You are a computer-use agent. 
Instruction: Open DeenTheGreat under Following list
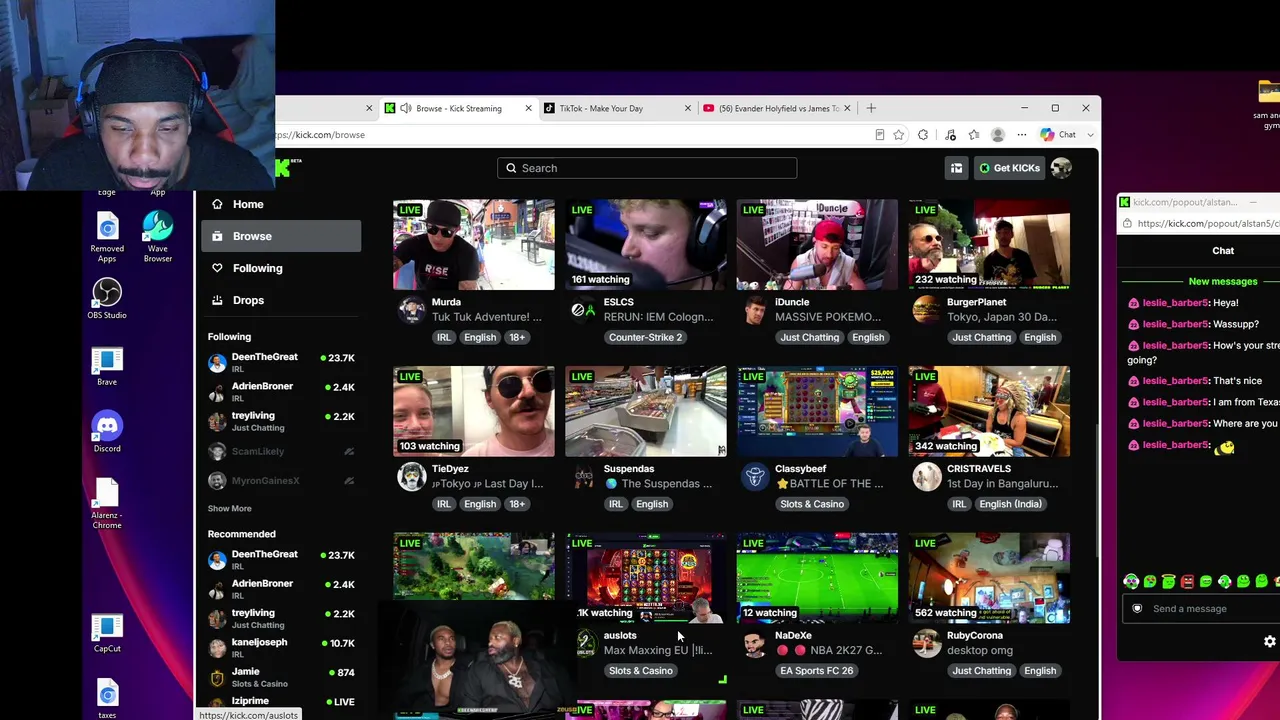click(x=281, y=363)
